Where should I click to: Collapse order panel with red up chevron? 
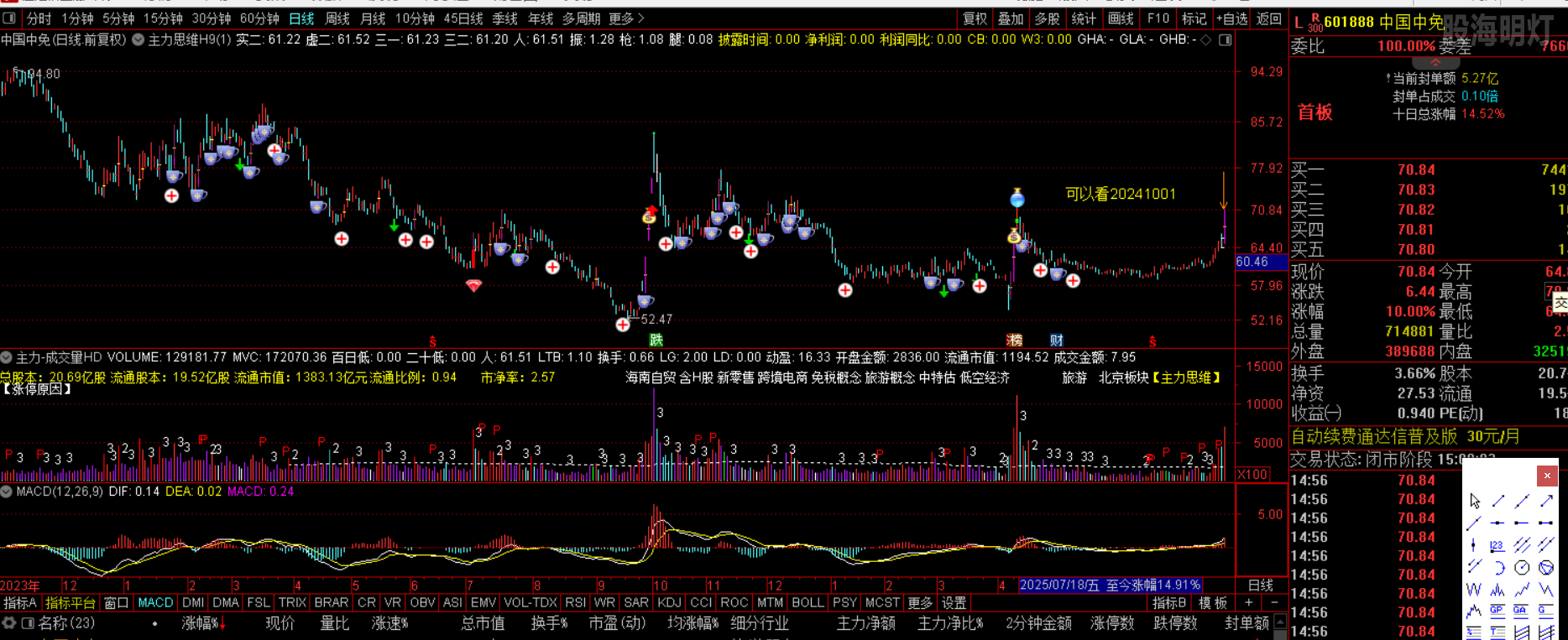(x=1435, y=63)
